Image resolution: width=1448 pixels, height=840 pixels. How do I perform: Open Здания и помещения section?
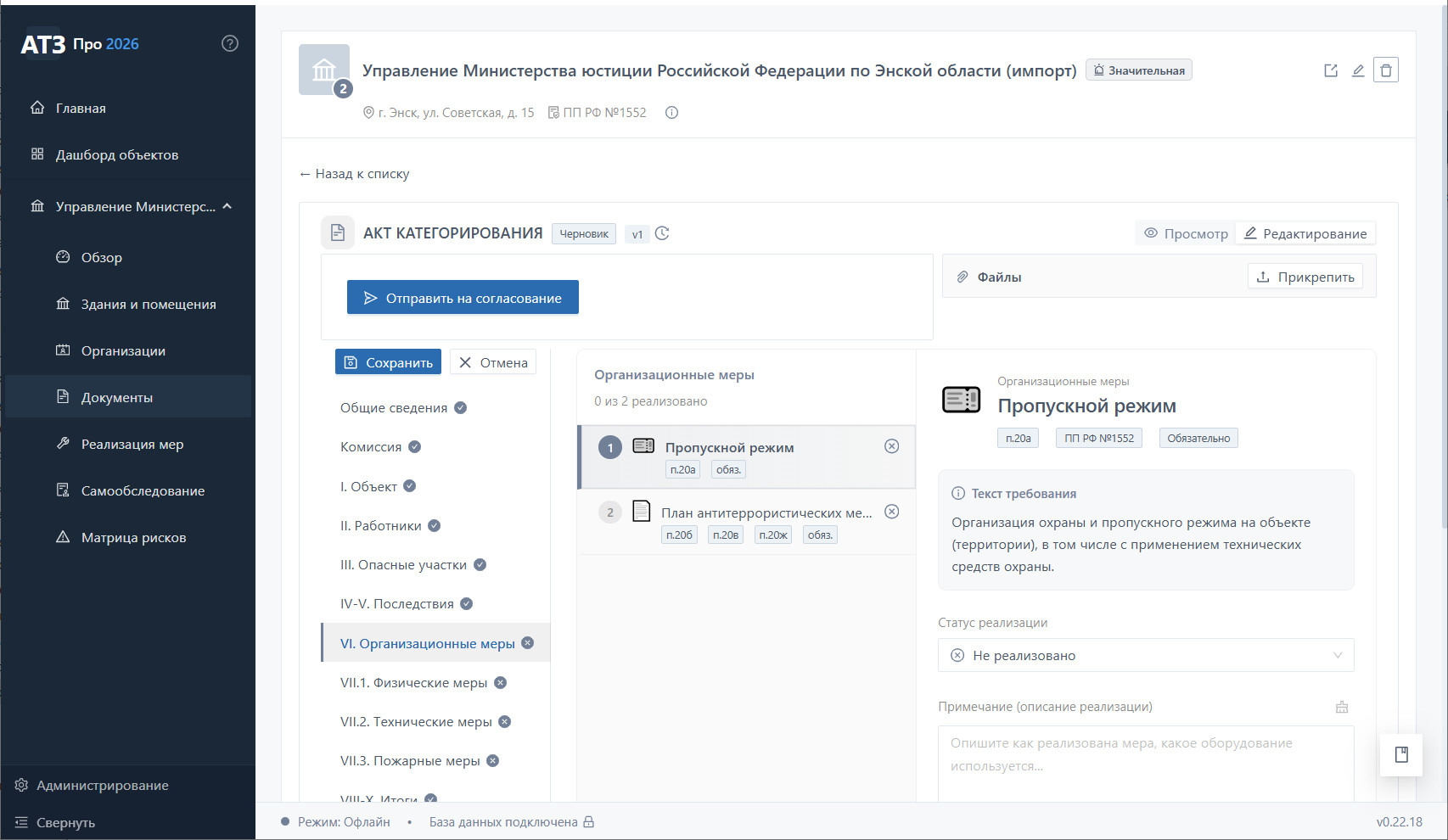pos(128,304)
